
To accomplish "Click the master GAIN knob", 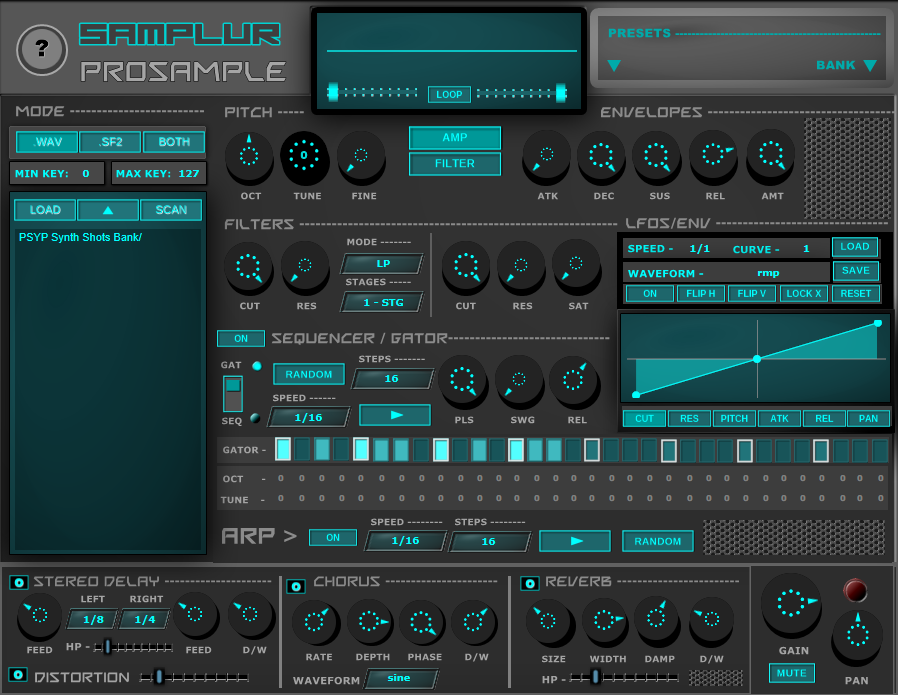I will click(x=791, y=603).
